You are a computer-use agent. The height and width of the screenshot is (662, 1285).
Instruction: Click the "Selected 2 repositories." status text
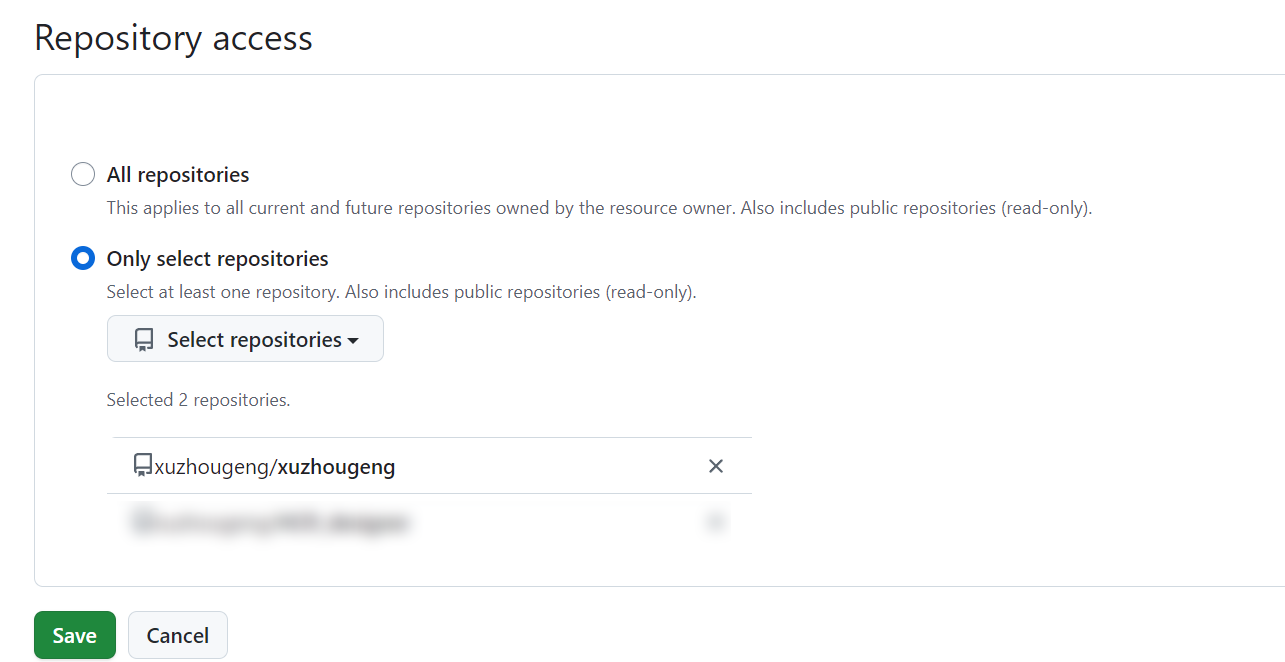tap(198, 400)
